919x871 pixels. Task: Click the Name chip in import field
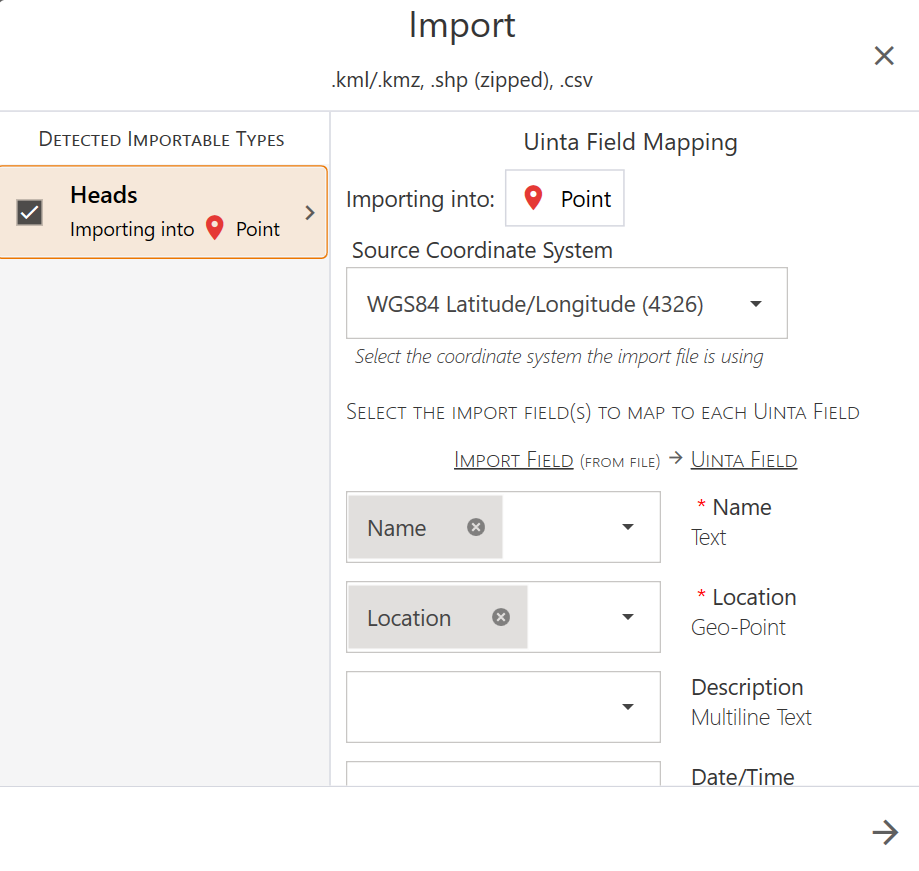[x=397, y=528]
